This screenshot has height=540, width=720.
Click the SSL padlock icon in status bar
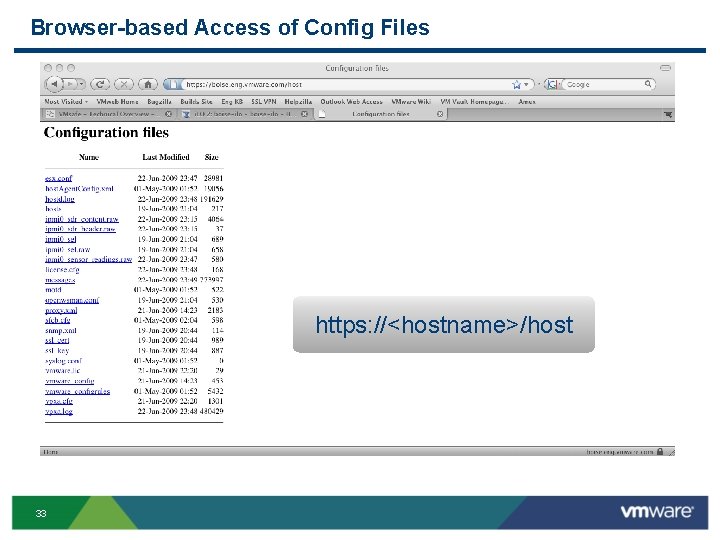pyautogui.click(x=660, y=451)
